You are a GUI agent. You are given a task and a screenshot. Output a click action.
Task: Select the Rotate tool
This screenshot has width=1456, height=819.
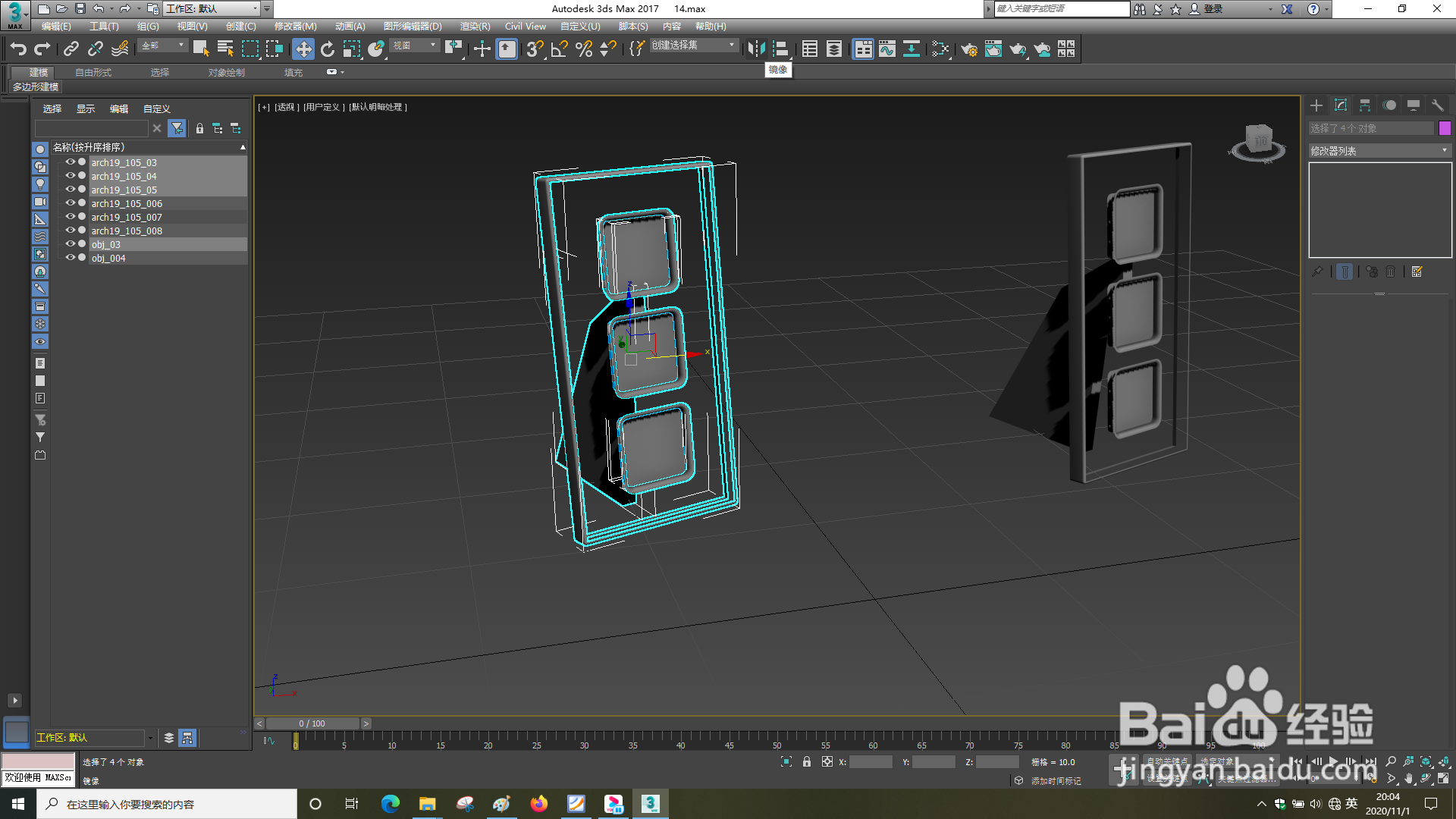pyautogui.click(x=328, y=49)
